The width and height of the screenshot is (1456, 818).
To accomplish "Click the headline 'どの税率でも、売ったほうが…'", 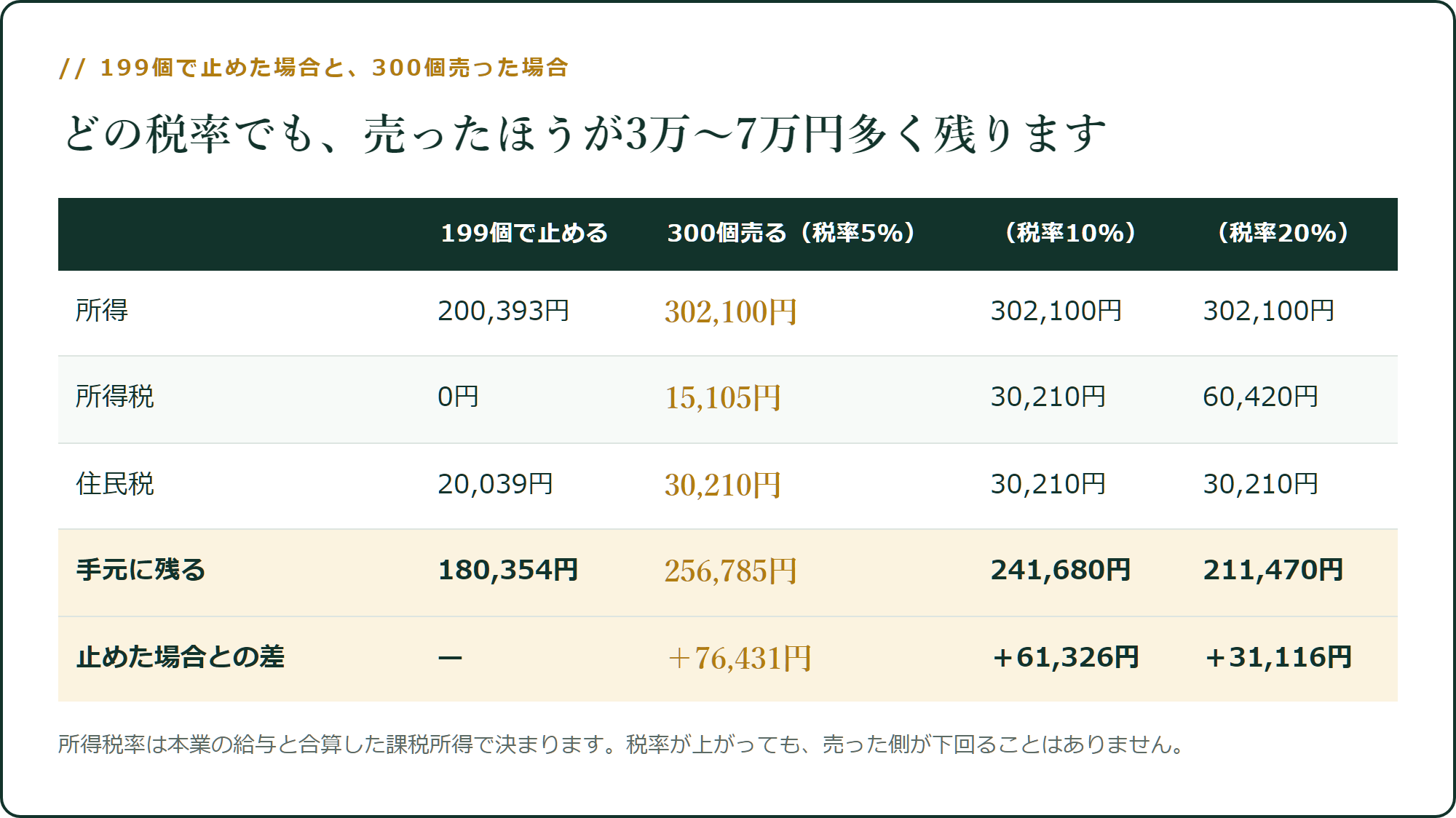I will click(585, 134).
